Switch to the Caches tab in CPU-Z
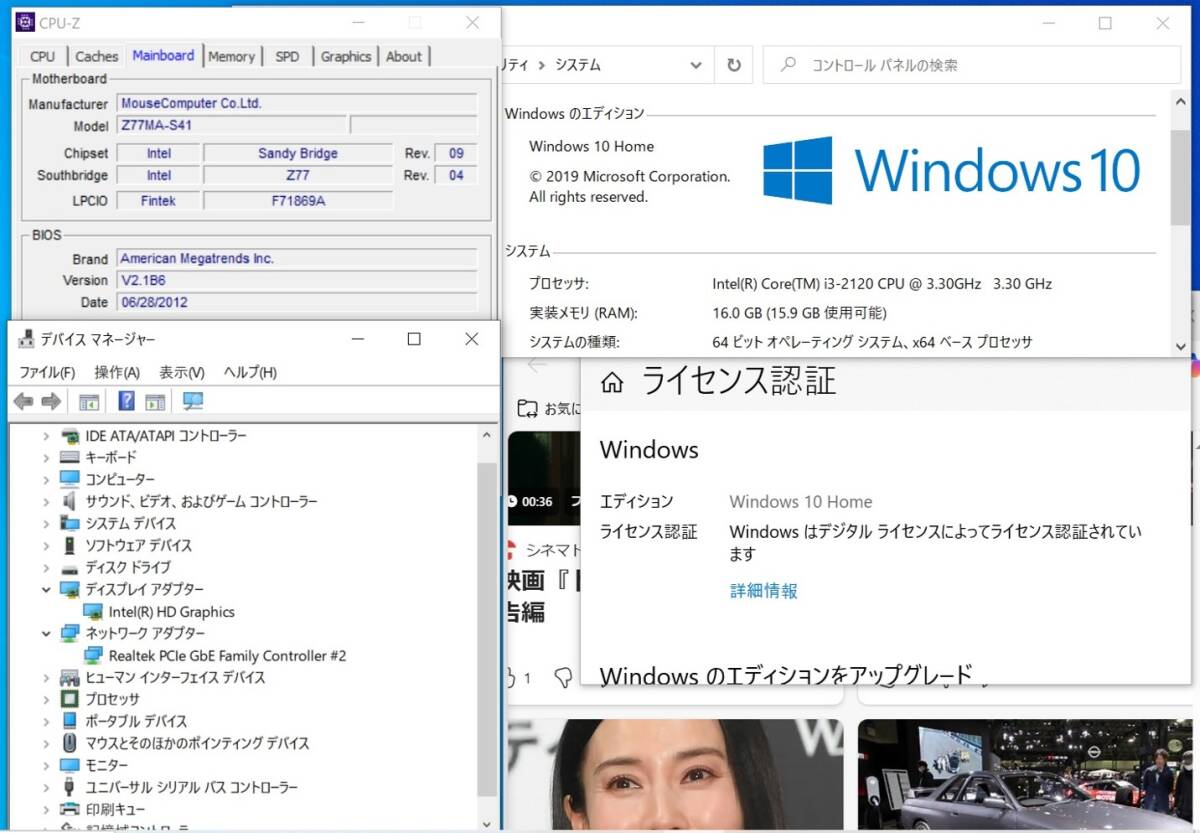This screenshot has width=1200, height=833. (x=97, y=56)
